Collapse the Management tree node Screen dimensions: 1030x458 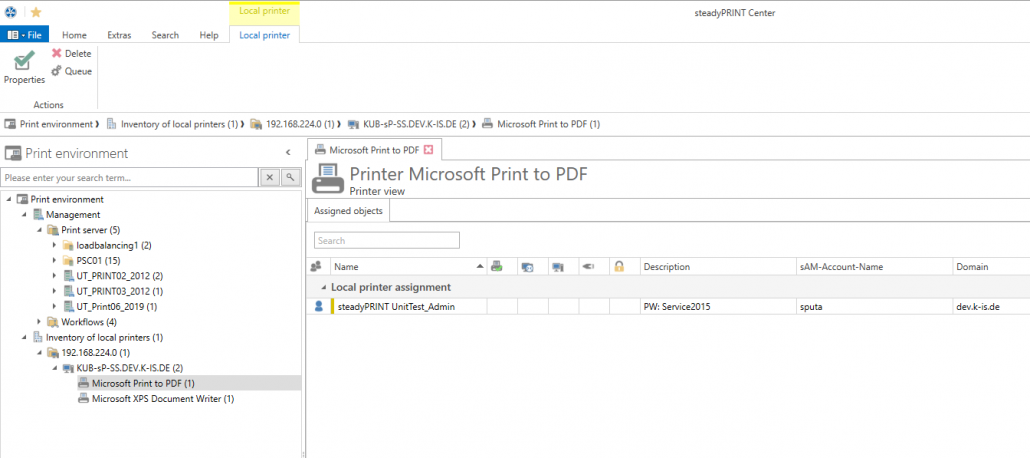(24, 214)
